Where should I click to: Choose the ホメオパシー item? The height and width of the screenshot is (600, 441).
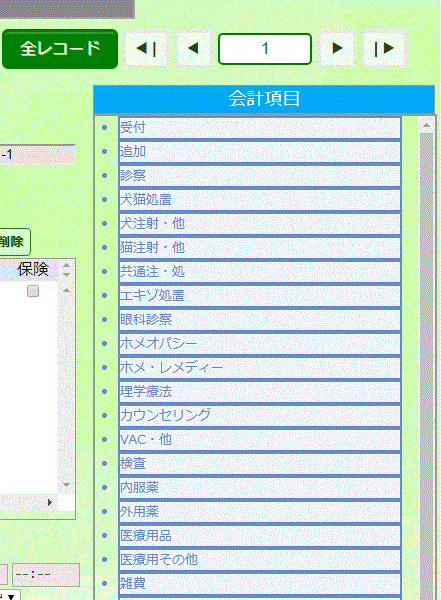coord(260,343)
